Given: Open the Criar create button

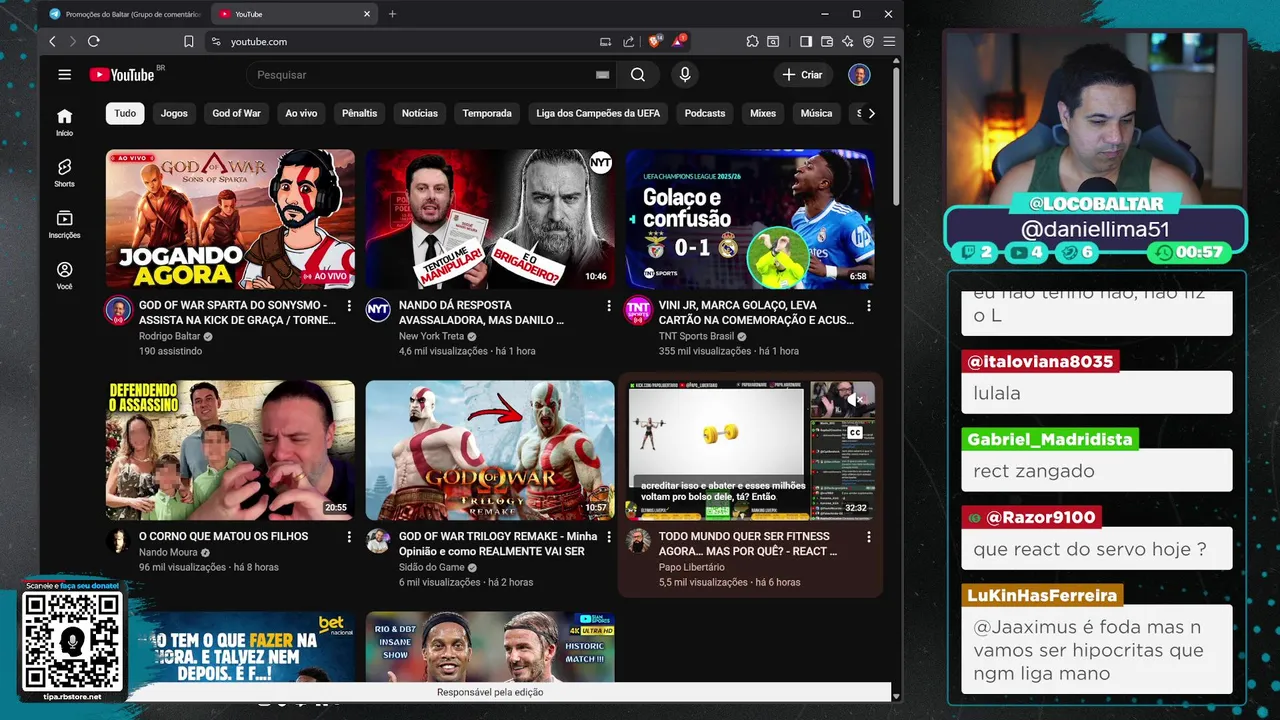Looking at the screenshot, I should pos(802,75).
